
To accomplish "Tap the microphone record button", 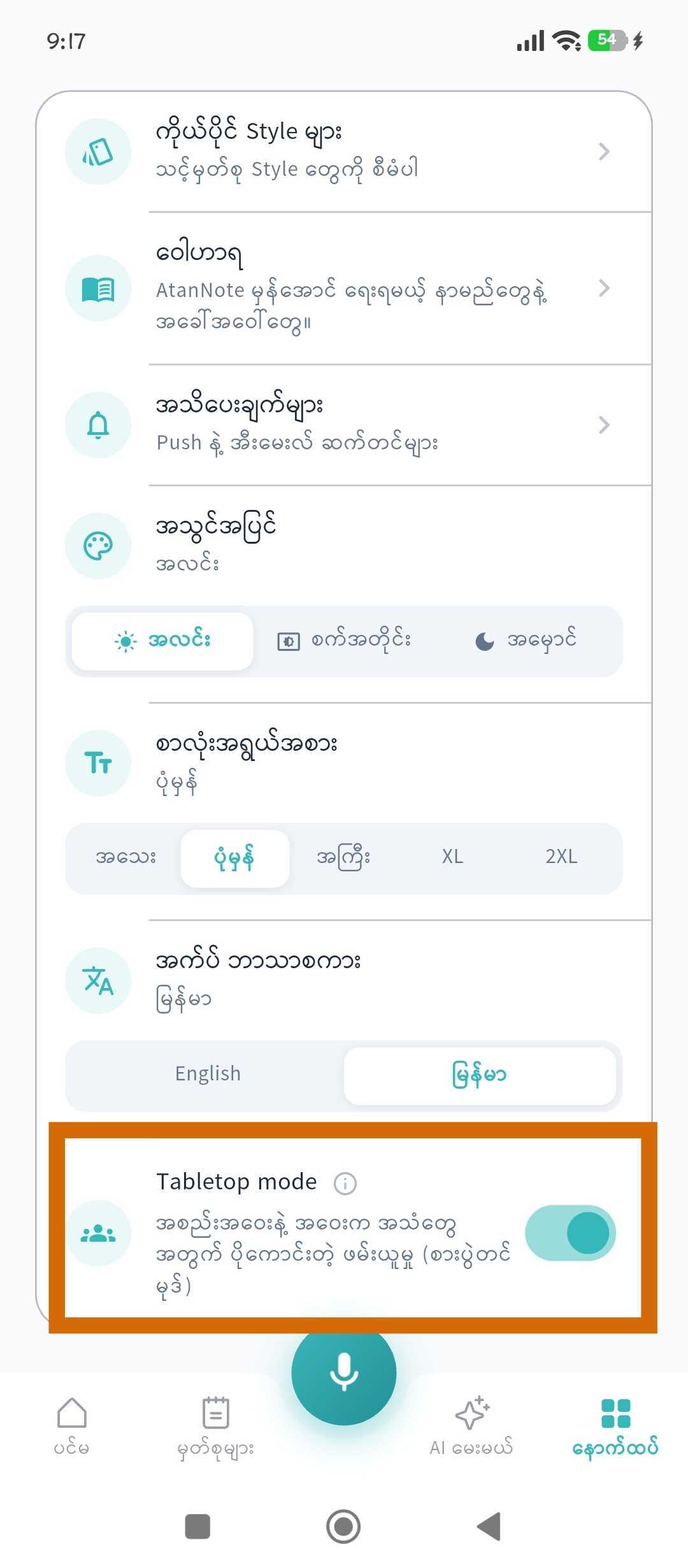I will coord(344,1372).
